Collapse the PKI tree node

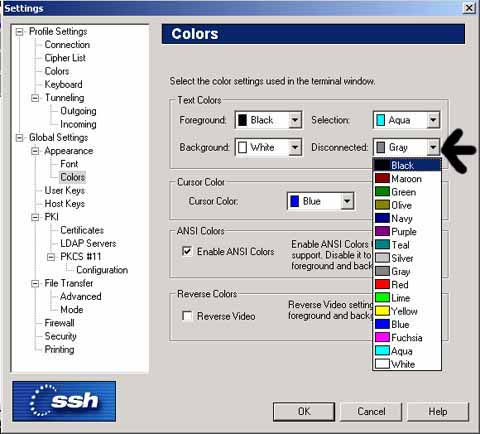(35, 217)
